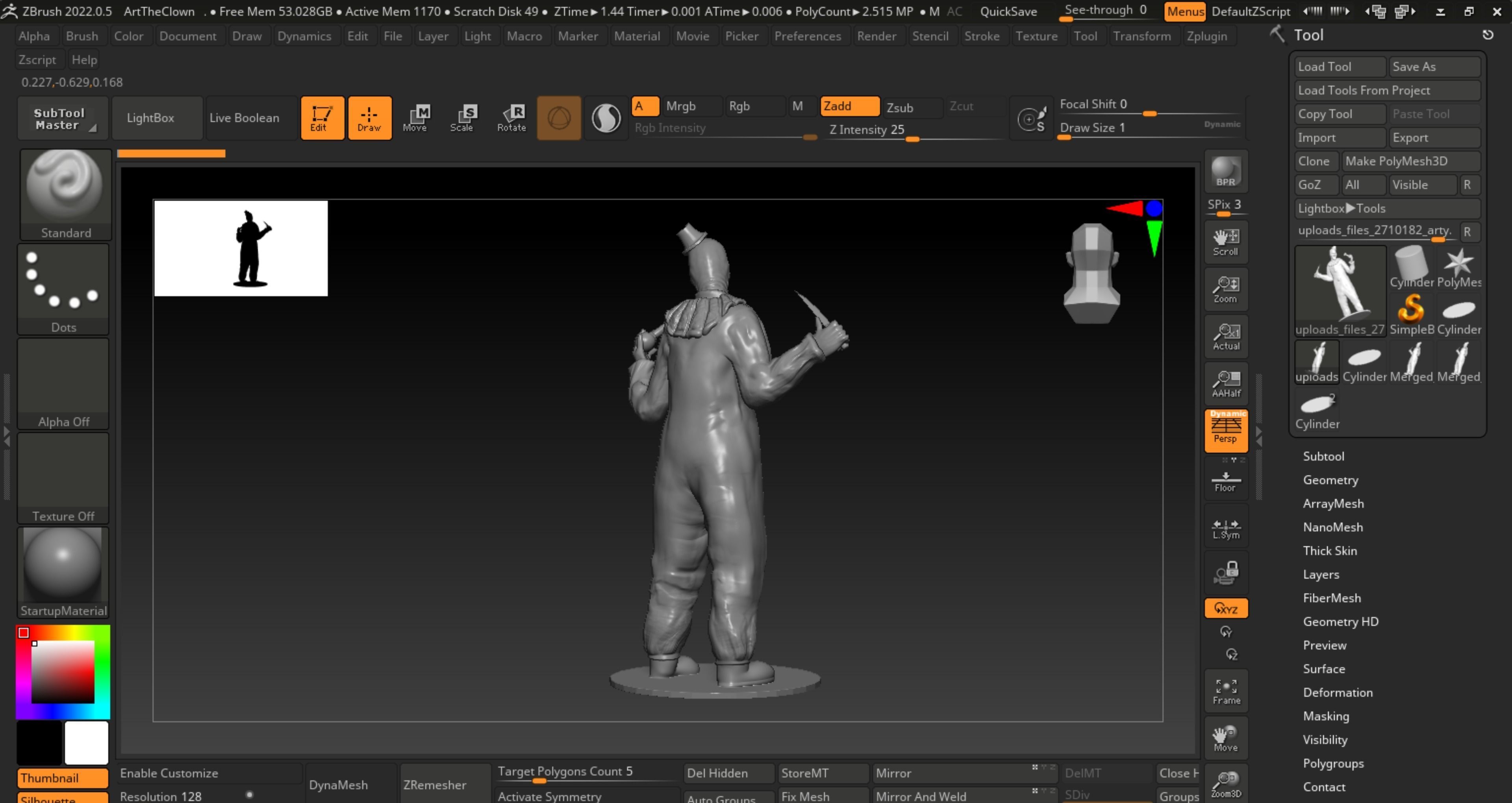The image size is (1512, 803).
Task: Activate Edit mode button
Action: tap(322, 118)
